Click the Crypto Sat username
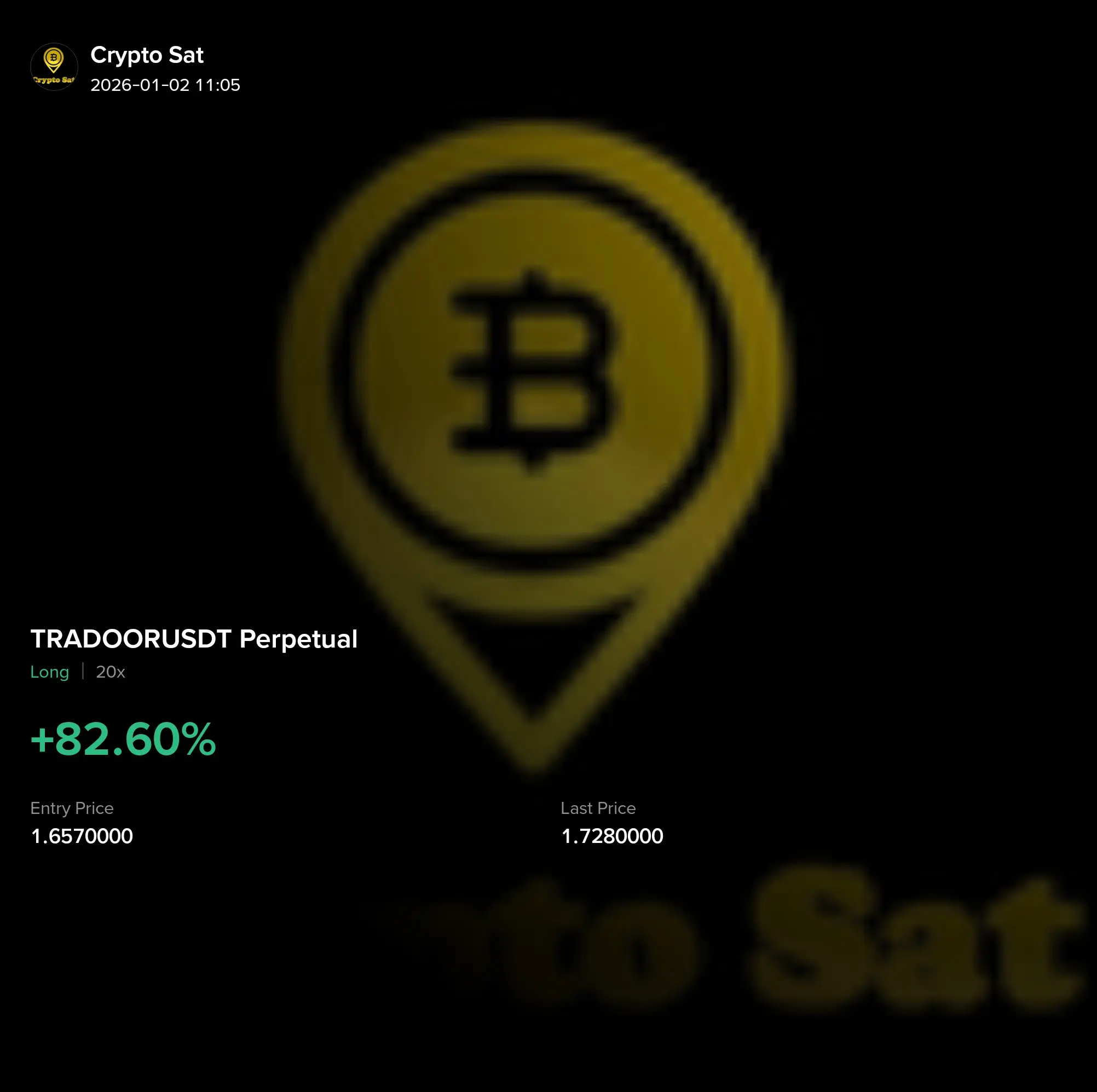The height and width of the screenshot is (1092, 1097). coord(147,55)
